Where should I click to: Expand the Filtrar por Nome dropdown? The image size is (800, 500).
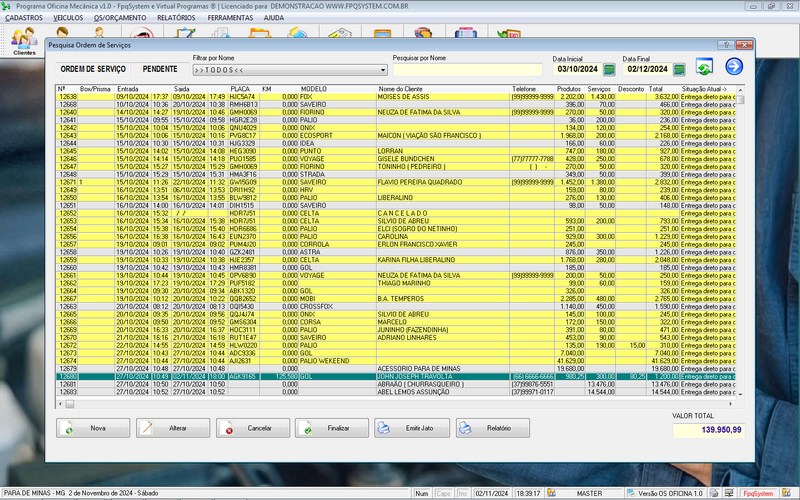coord(383,70)
